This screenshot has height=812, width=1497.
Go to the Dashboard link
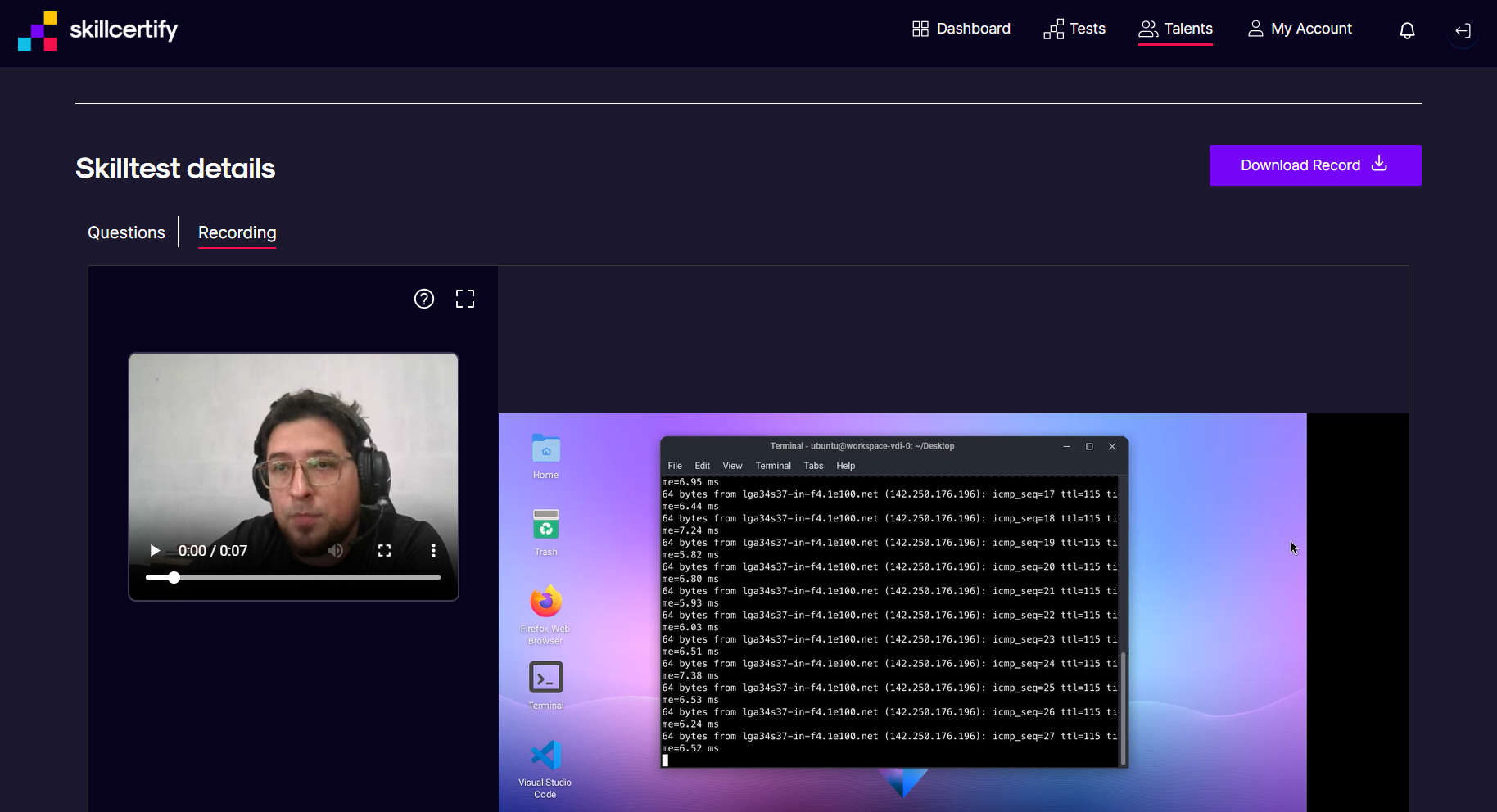click(961, 29)
